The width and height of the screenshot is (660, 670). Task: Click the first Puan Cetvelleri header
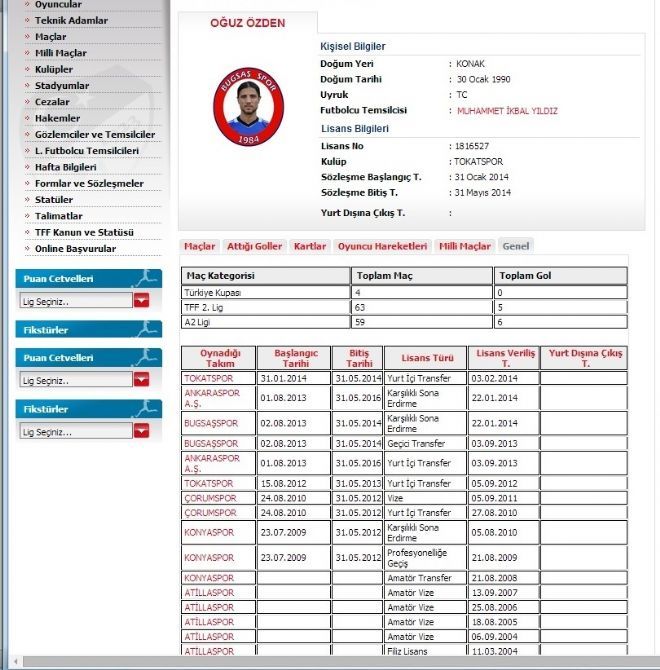coord(89,279)
